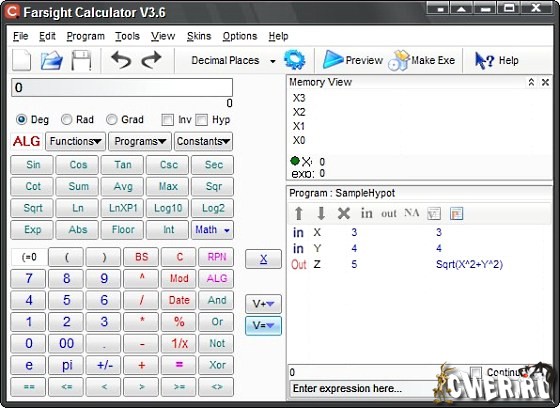Open the Edit menu
The image size is (560, 408).
(47, 36)
